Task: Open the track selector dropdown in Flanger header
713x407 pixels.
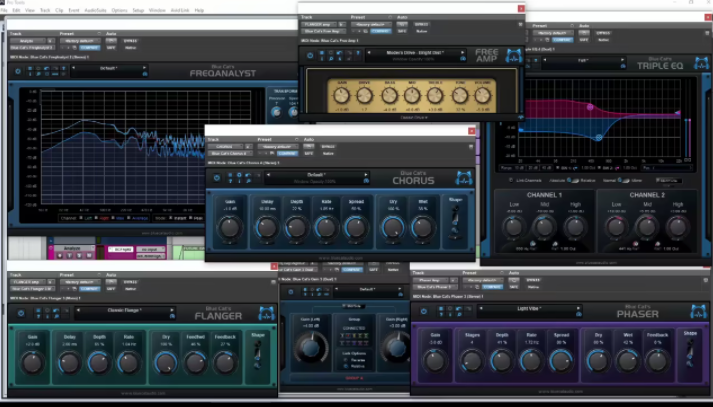Action: pos(28,282)
